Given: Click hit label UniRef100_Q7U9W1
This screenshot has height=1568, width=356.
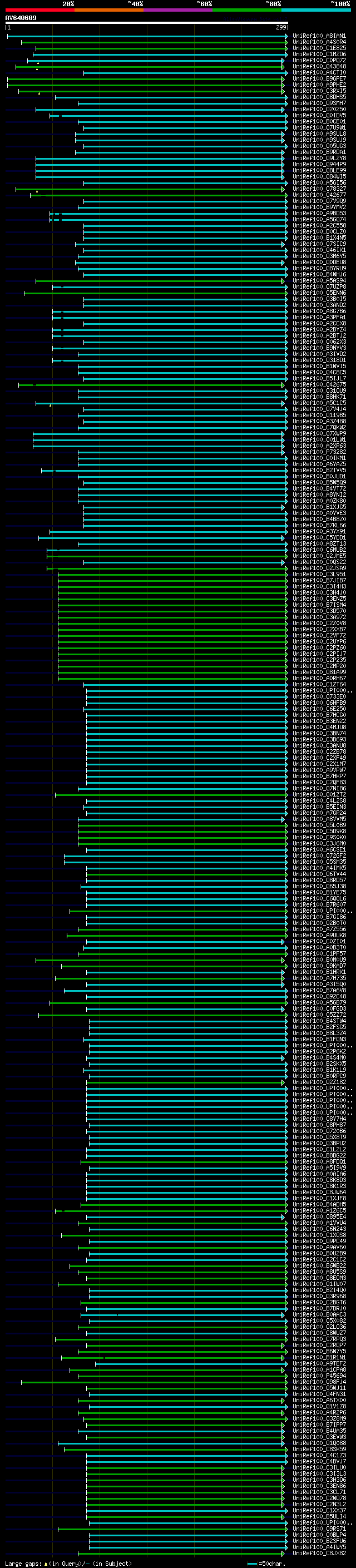Looking at the screenshot, I should point(319,128).
